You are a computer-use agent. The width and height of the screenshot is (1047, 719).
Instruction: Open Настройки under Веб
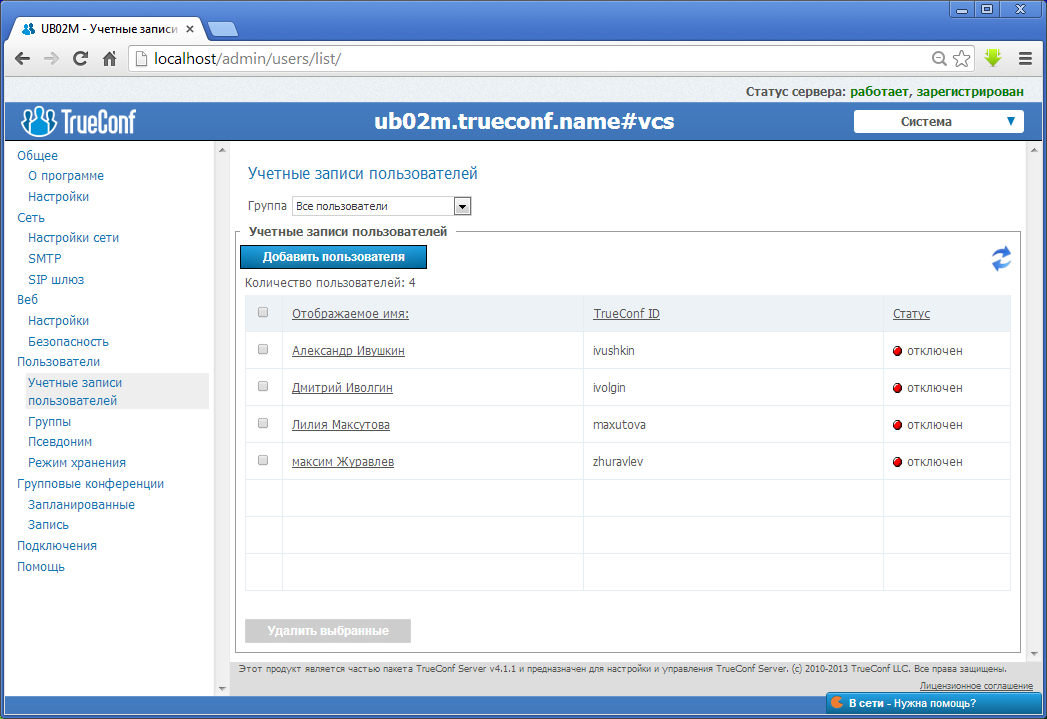point(58,321)
